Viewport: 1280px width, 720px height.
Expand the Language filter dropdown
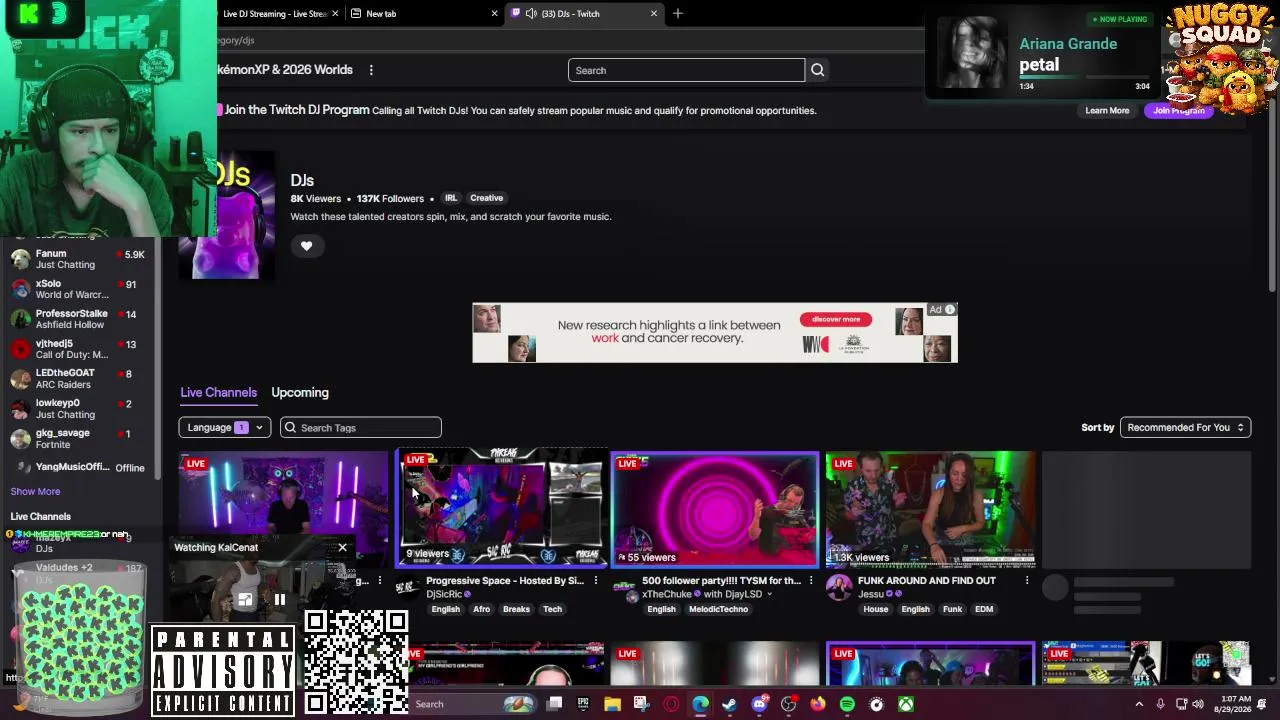(x=225, y=428)
